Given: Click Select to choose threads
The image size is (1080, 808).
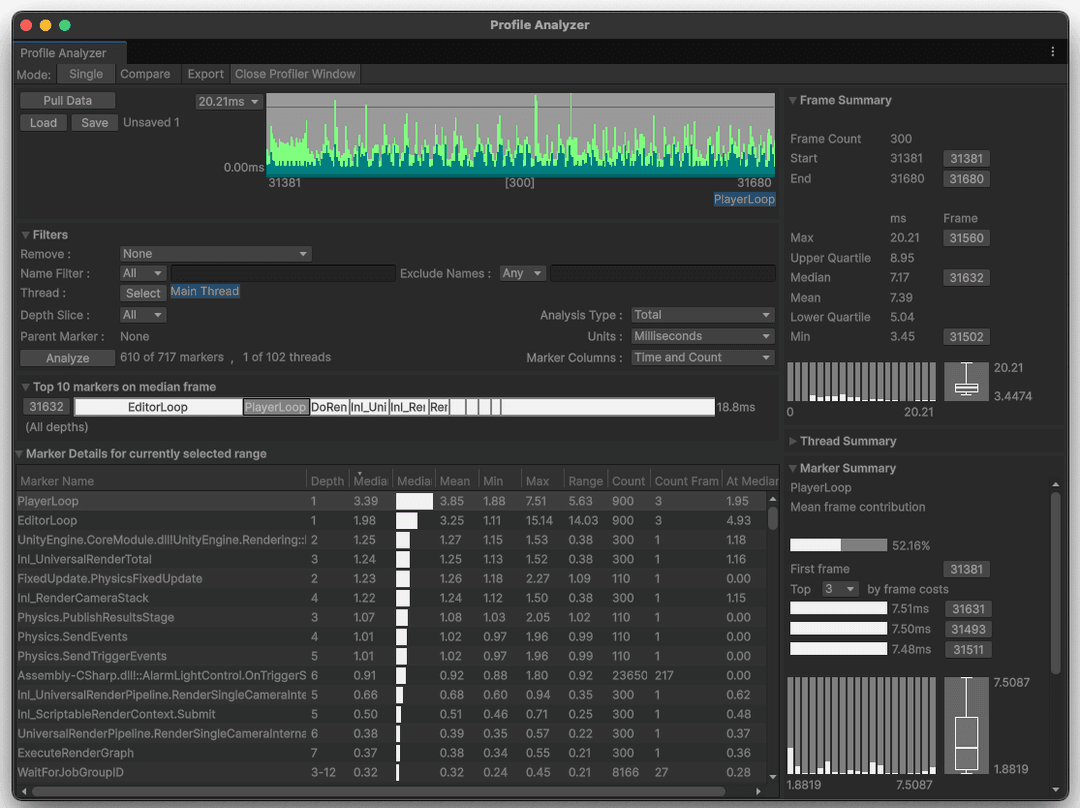Looking at the screenshot, I should (x=142, y=292).
